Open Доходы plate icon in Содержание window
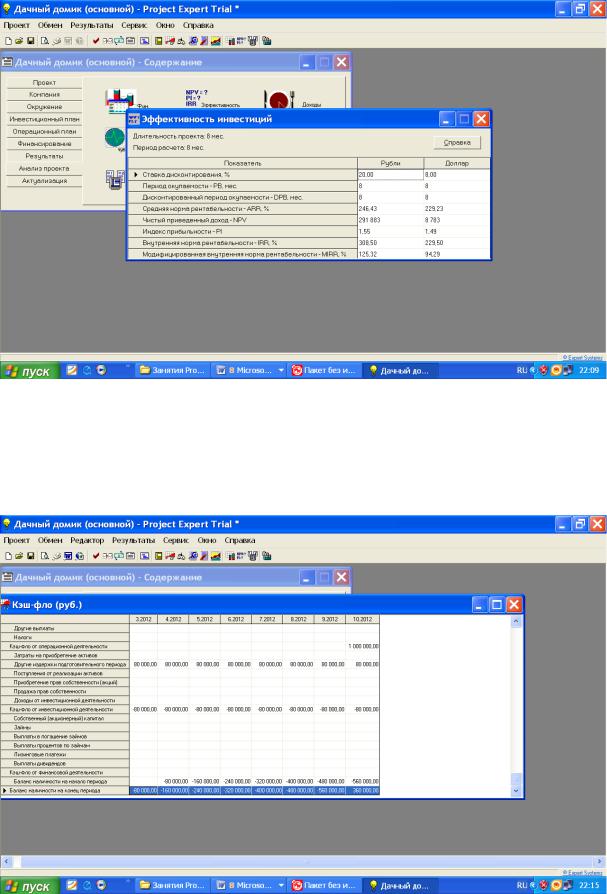This screenshot has width=607, height=894. [x=279, y=100]
